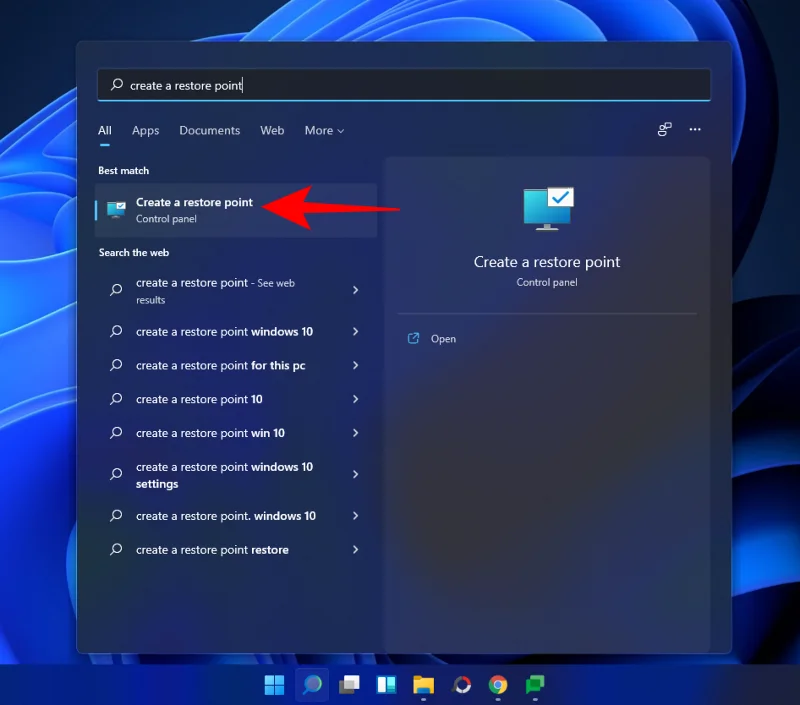Click the Open shortcut icon in preview pane
Image resolution: width=800 pixels, height=705 pixels.
(413, 339)
